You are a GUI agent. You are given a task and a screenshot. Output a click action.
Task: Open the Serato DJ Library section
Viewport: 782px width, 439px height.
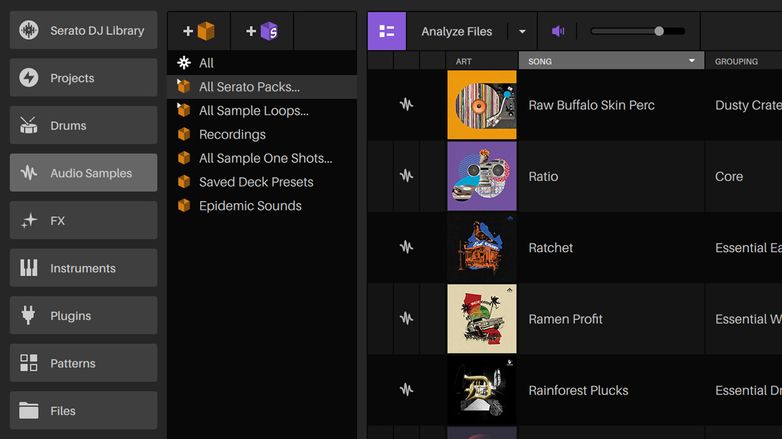83,30
